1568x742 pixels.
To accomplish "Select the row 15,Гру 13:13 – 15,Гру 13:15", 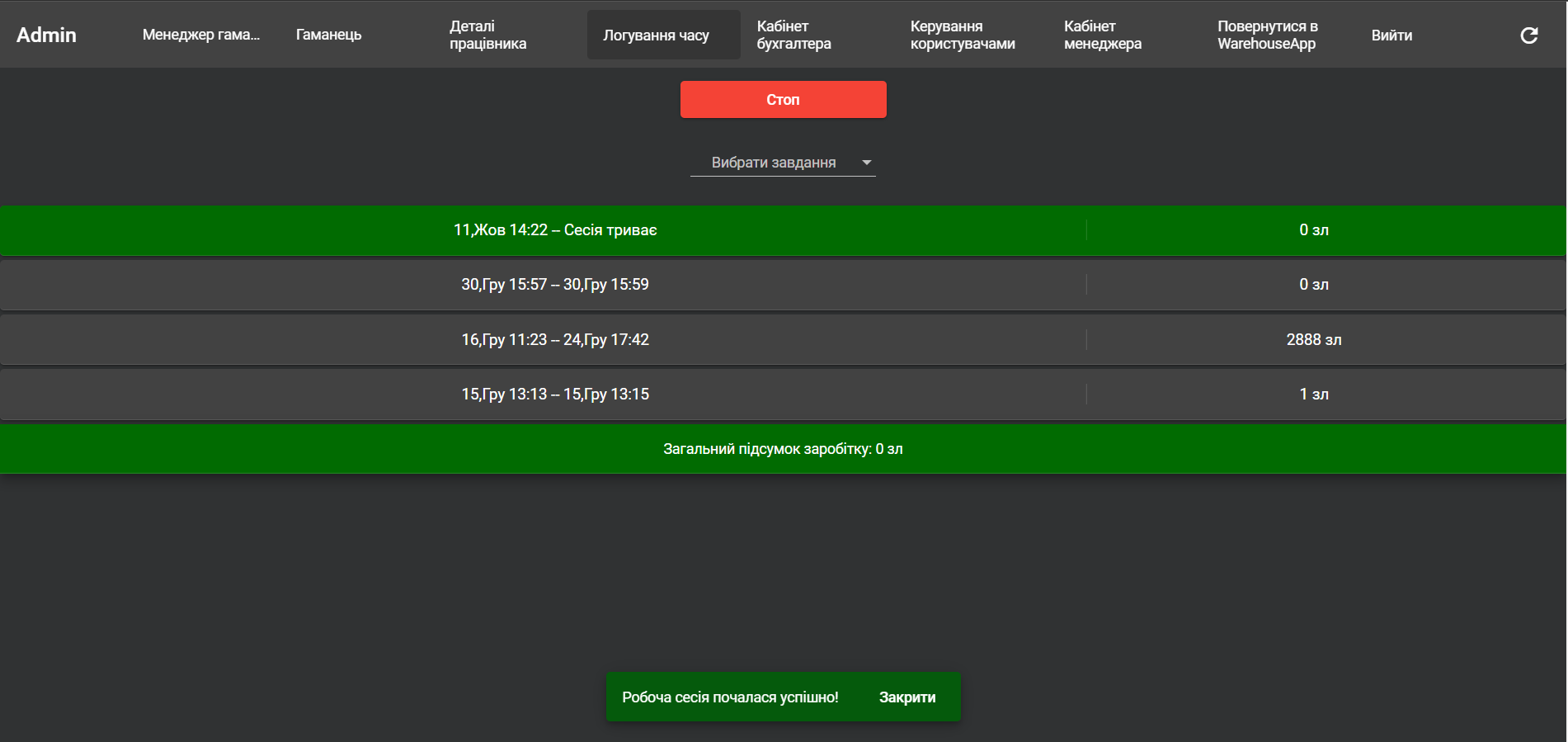I will [783, 395].
